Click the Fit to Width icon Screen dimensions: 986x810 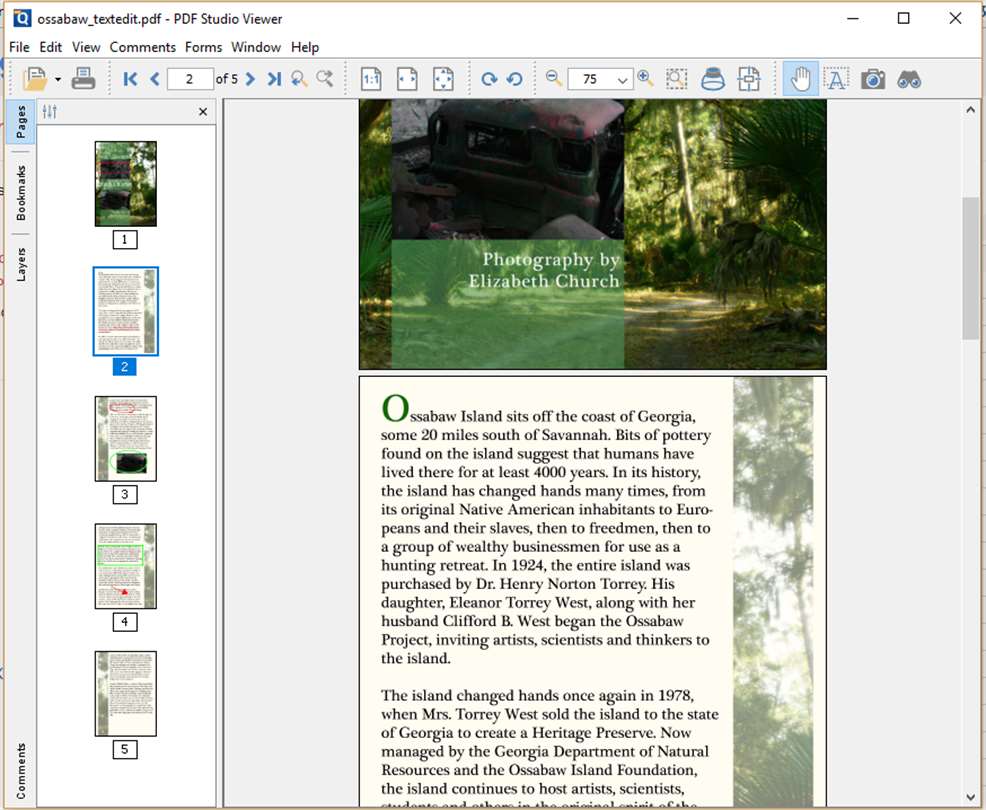coord(407,79)
